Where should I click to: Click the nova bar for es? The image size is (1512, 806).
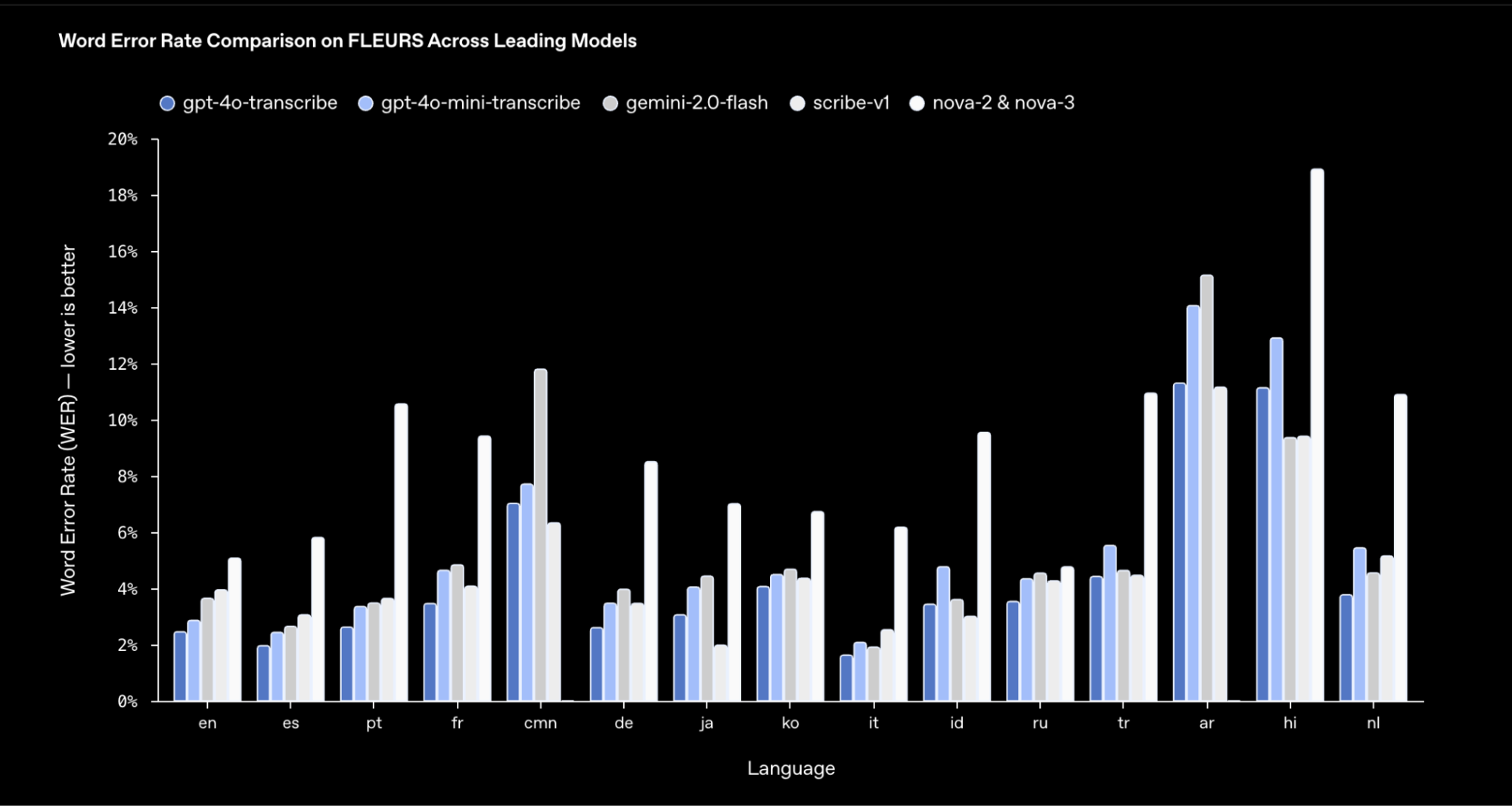(x=318, y=619)
